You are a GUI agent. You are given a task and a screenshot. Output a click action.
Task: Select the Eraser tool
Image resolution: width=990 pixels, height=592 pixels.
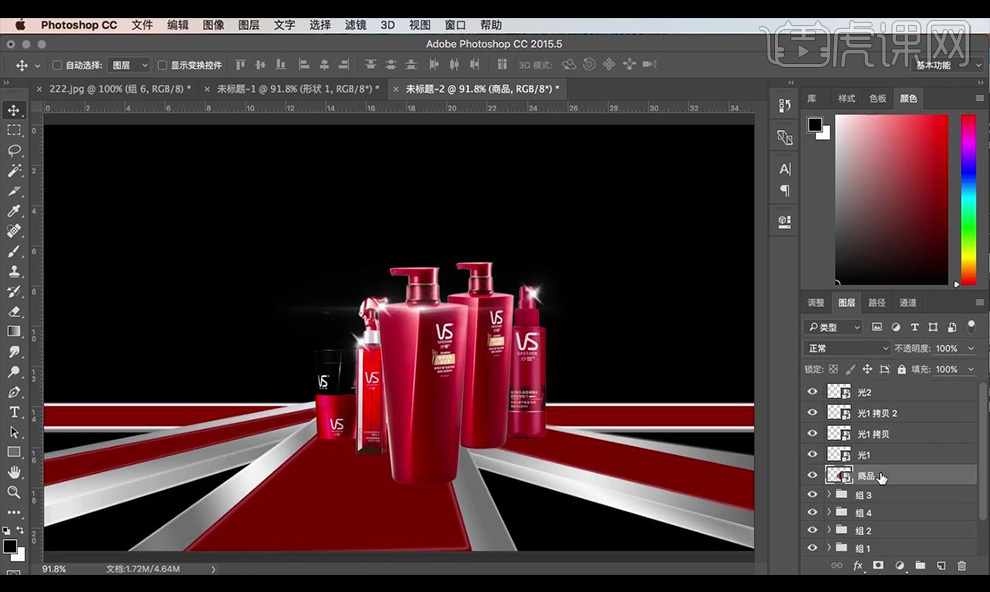14,311
